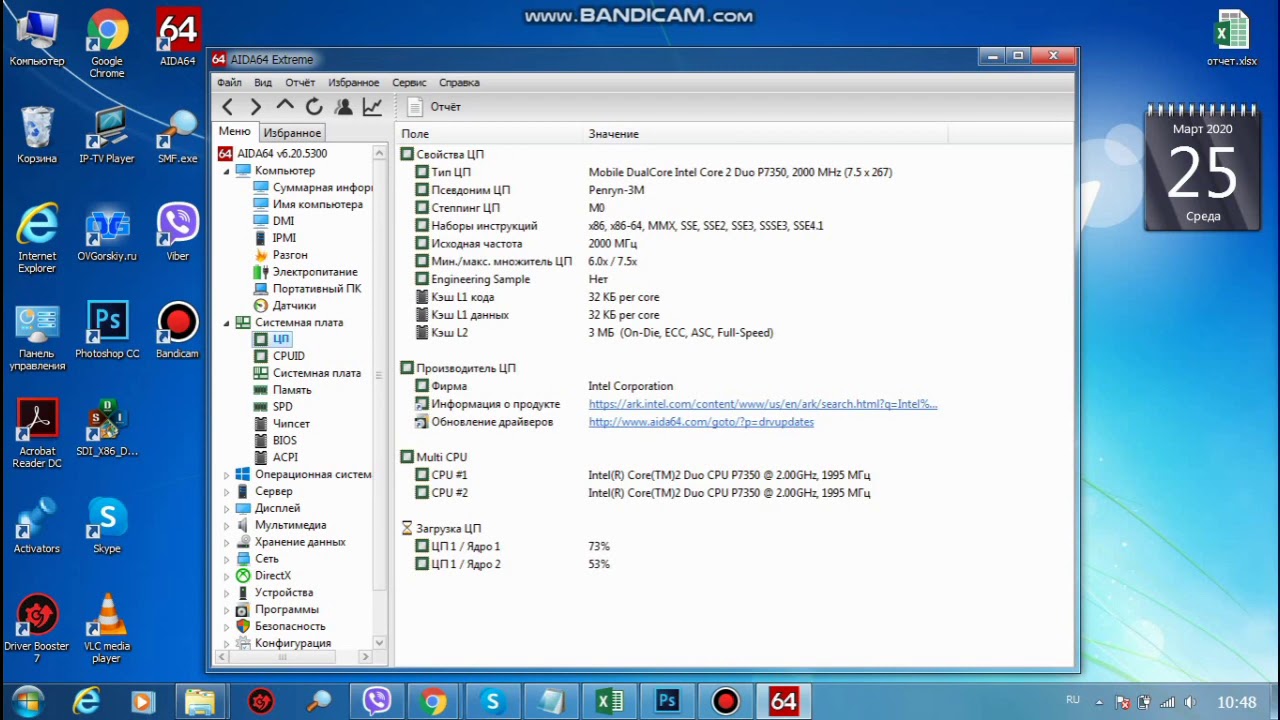This screenshot has height=720, width=1280.
Task: Open the отчет.xlsx file on desktop
Action: click(1232, 38)
